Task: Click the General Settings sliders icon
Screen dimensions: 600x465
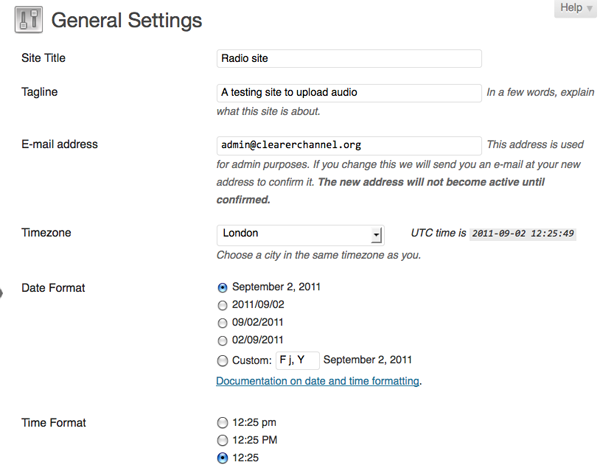Action: click(27, 21)
